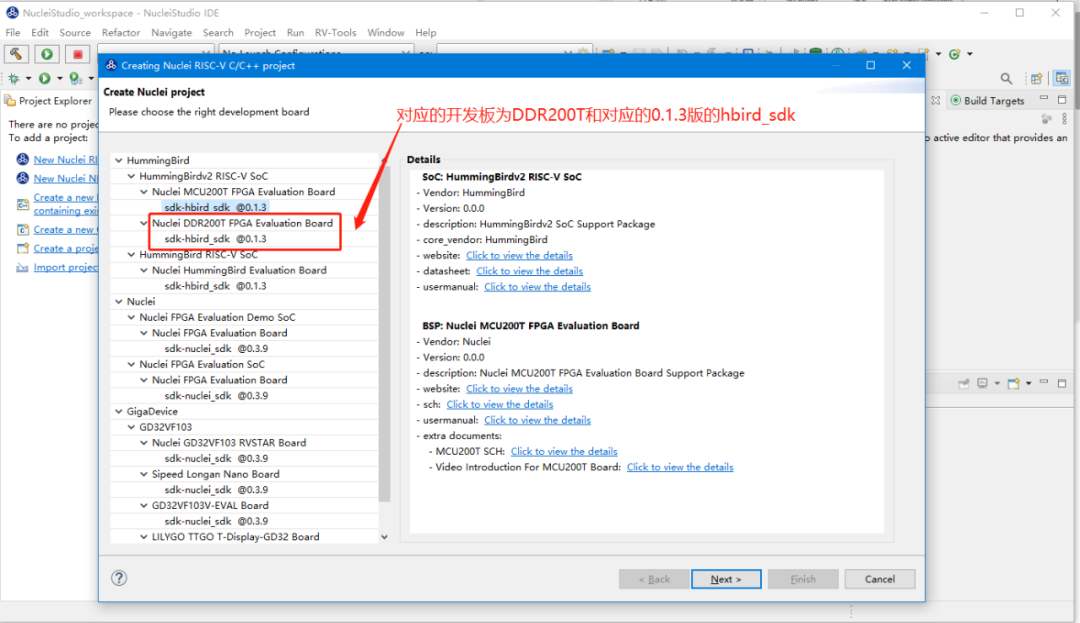Collapse HummingBirdv2 RISC-V SoC node
The height and width of the screenshot is (623, 1080).
click(132, 176)
